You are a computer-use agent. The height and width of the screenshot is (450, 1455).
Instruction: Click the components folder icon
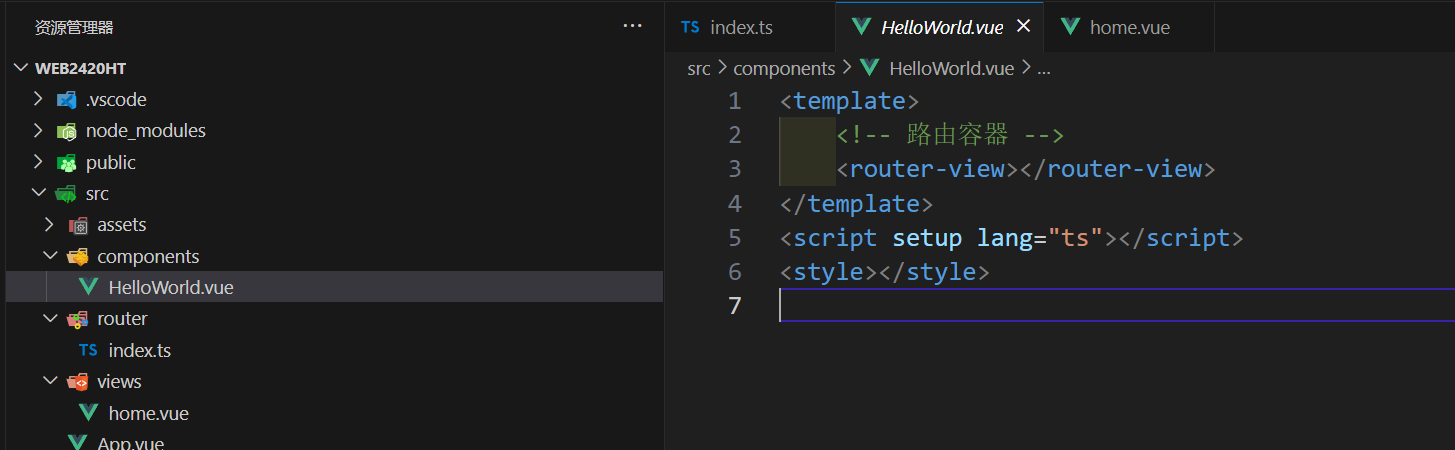tap(78, 257)
